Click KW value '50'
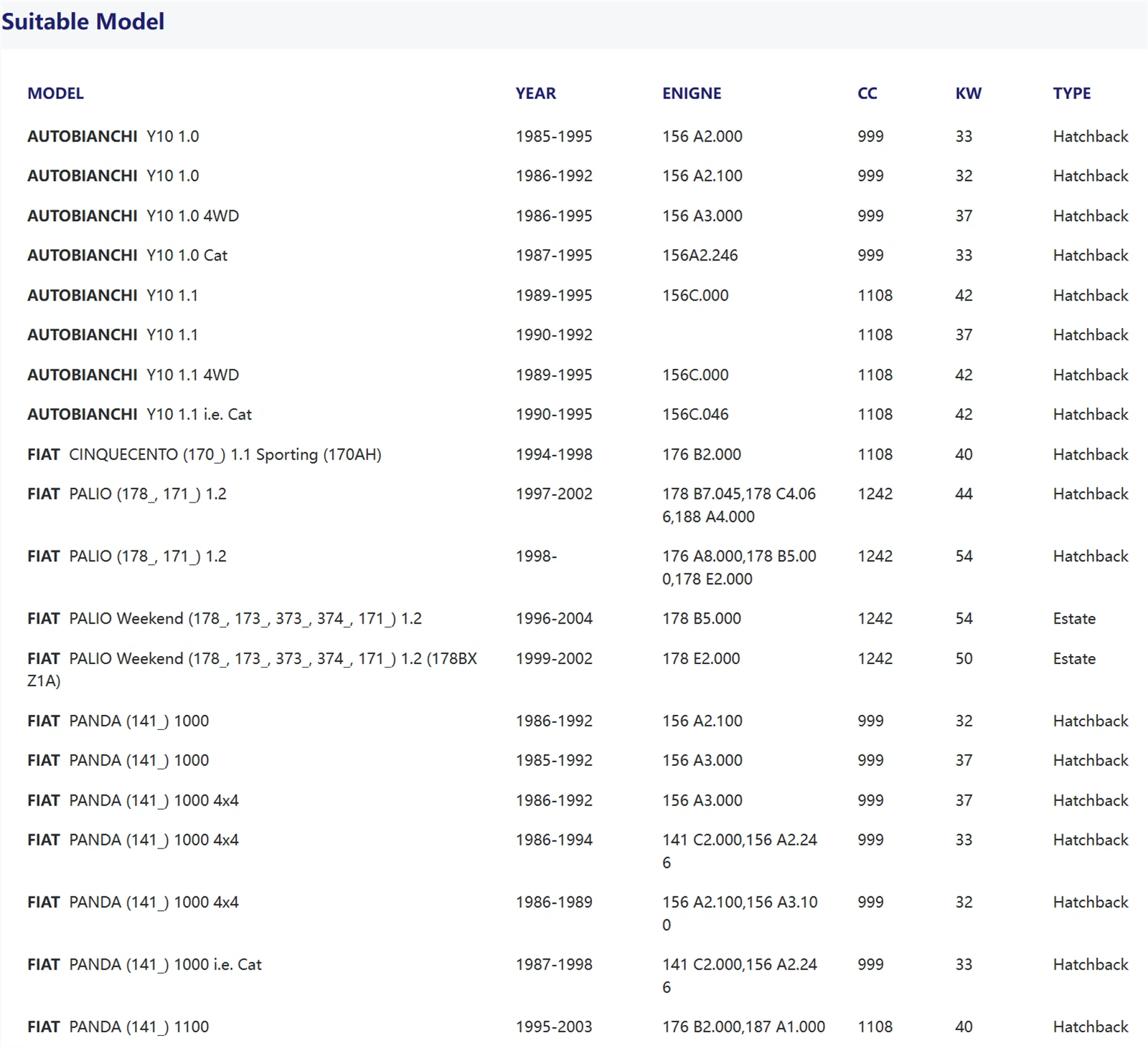1148x1048 pixels. tap(964, 659)
